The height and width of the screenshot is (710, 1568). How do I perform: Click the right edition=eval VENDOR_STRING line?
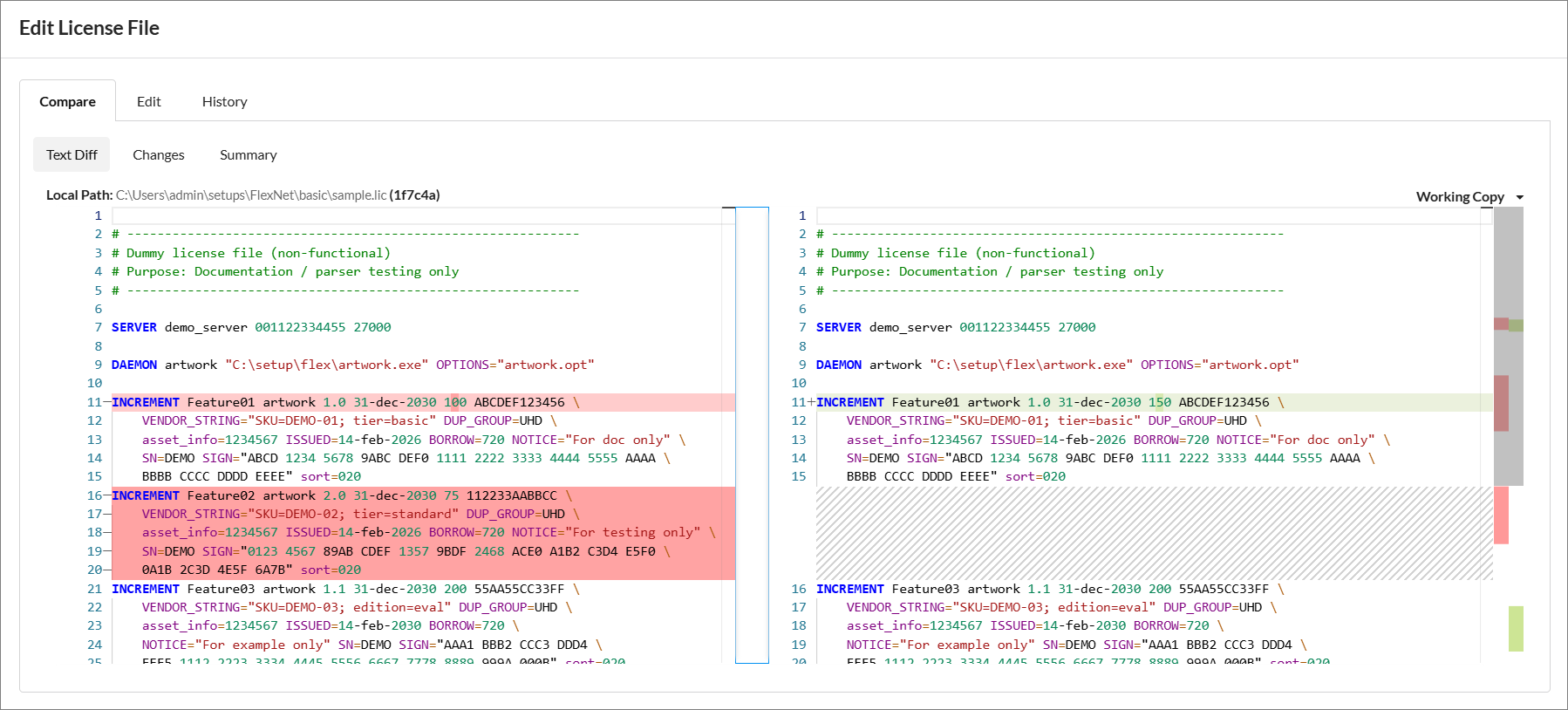tap(1062, 607)
